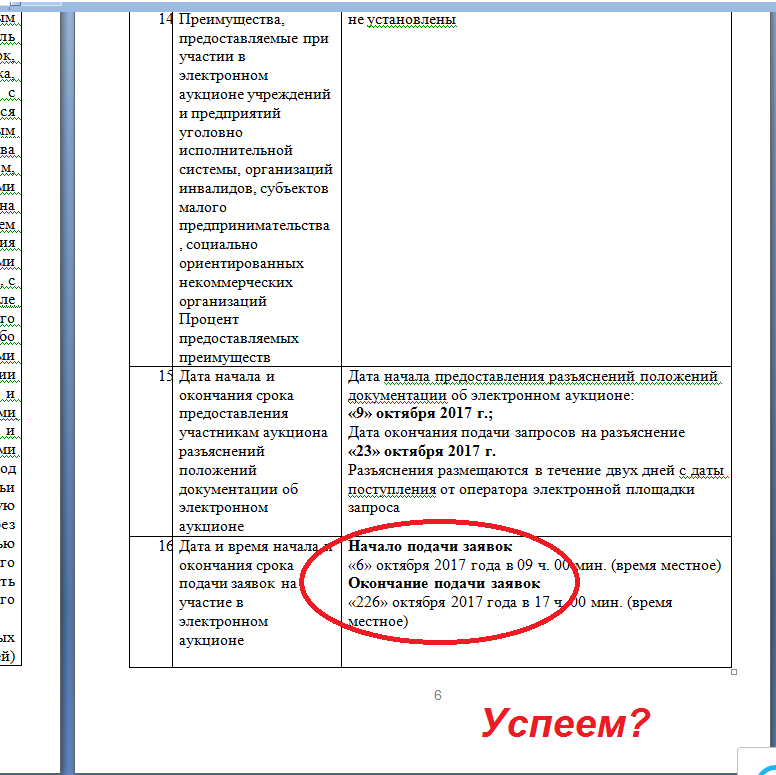Click the bold "Окончание подачи заявок" heading
The width and height of the screenshot is (776, 775).
pyautogui.click(x=444, y=584)
